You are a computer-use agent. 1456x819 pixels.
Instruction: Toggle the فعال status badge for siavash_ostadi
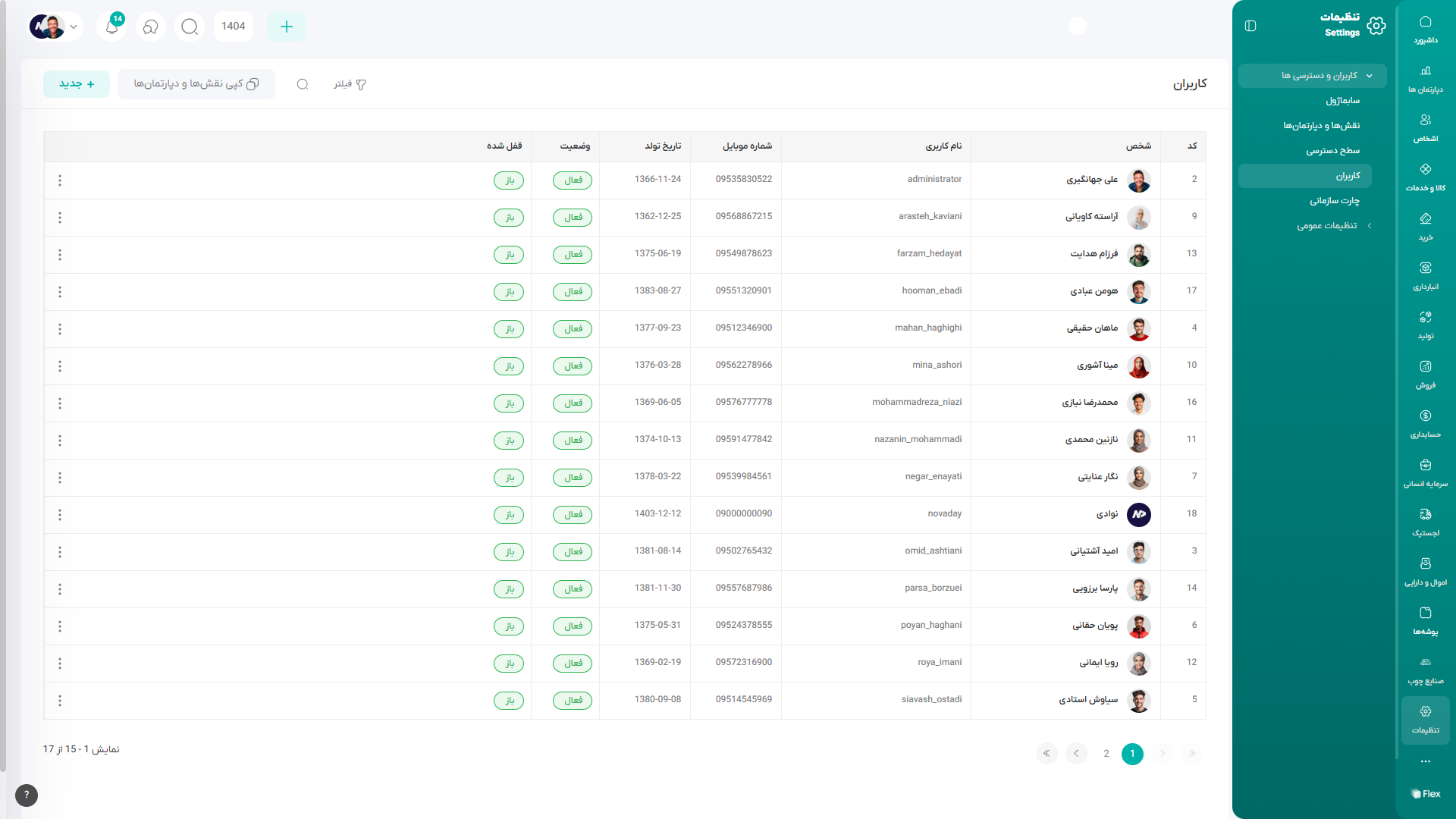[573, 701]
